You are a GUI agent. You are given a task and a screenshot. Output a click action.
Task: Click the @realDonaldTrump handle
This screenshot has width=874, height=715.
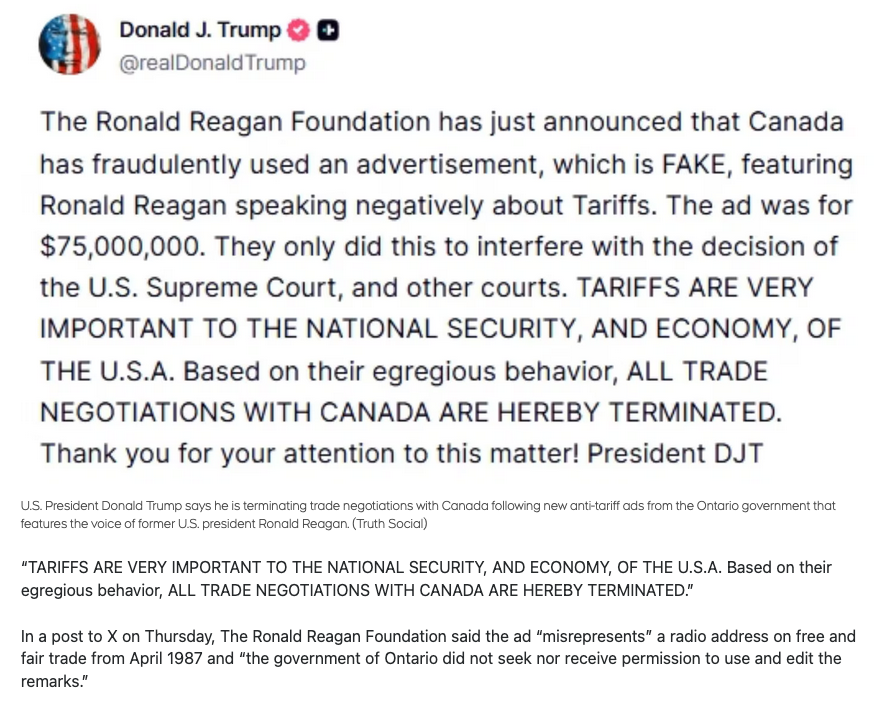click(212, 63)
